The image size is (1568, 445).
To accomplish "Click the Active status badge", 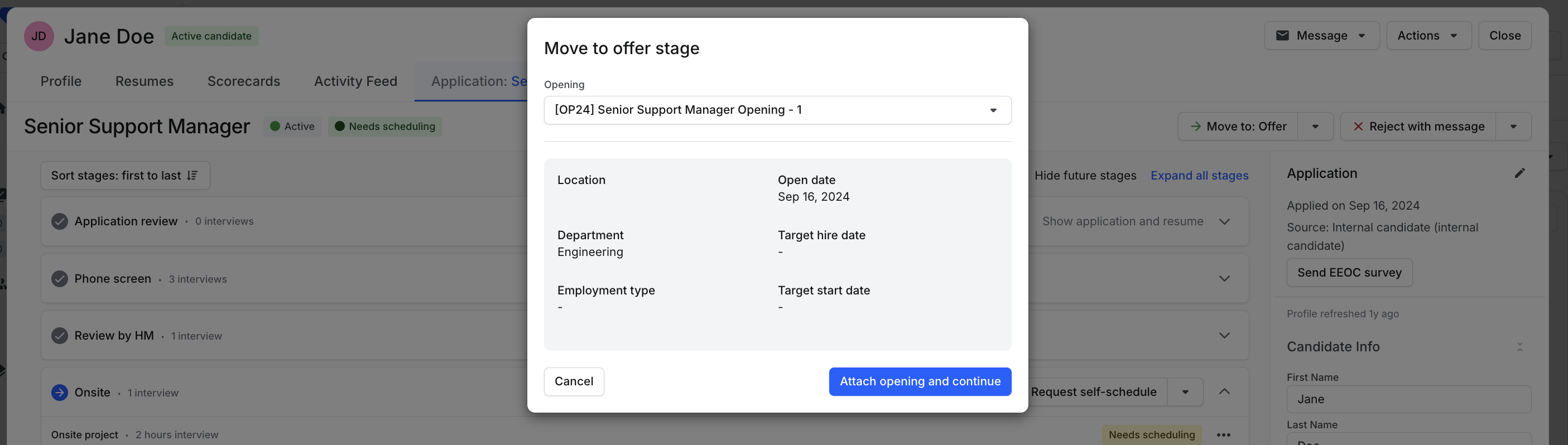I will pos(292,127).
